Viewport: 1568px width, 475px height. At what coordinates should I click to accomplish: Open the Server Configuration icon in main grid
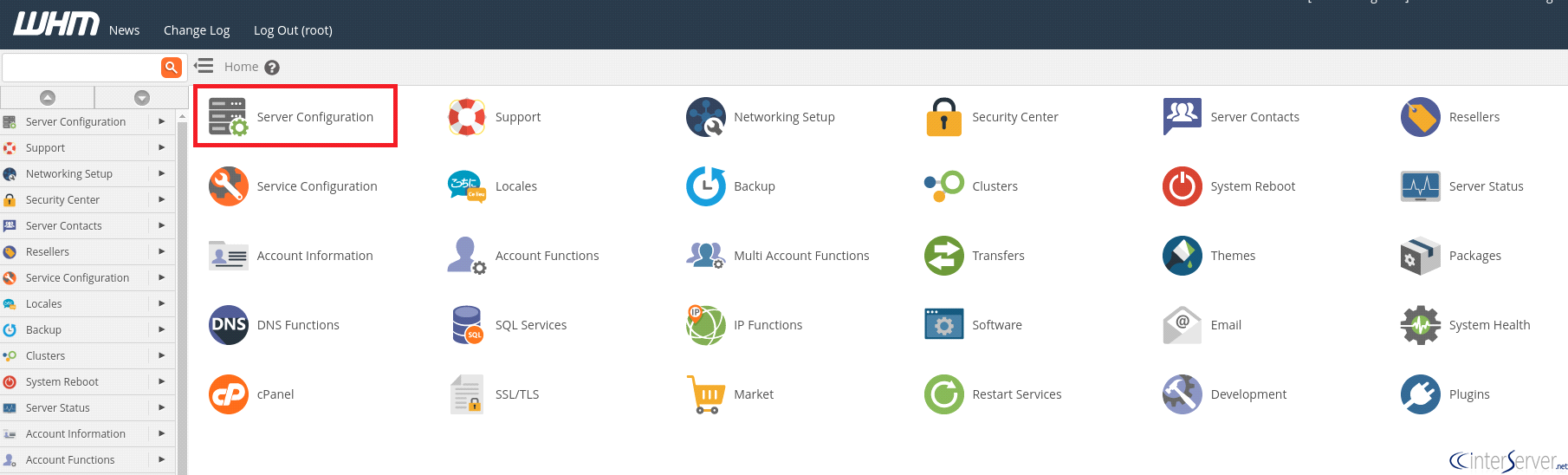[229, 117]
